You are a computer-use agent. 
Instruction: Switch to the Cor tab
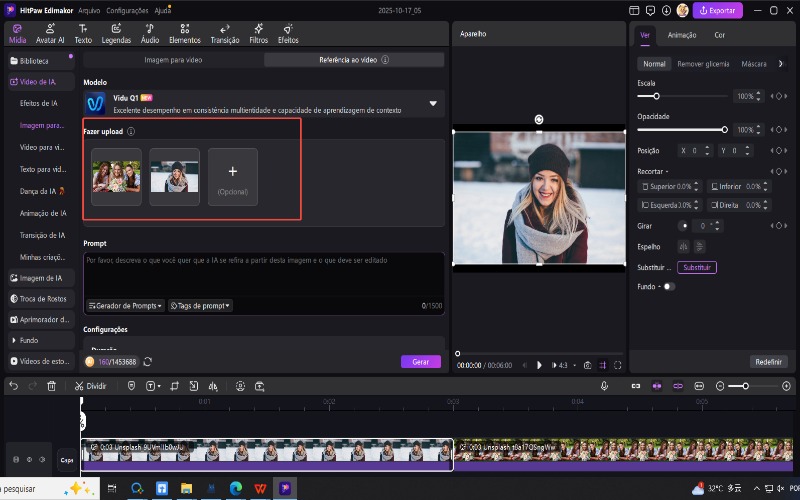(719, 35)
